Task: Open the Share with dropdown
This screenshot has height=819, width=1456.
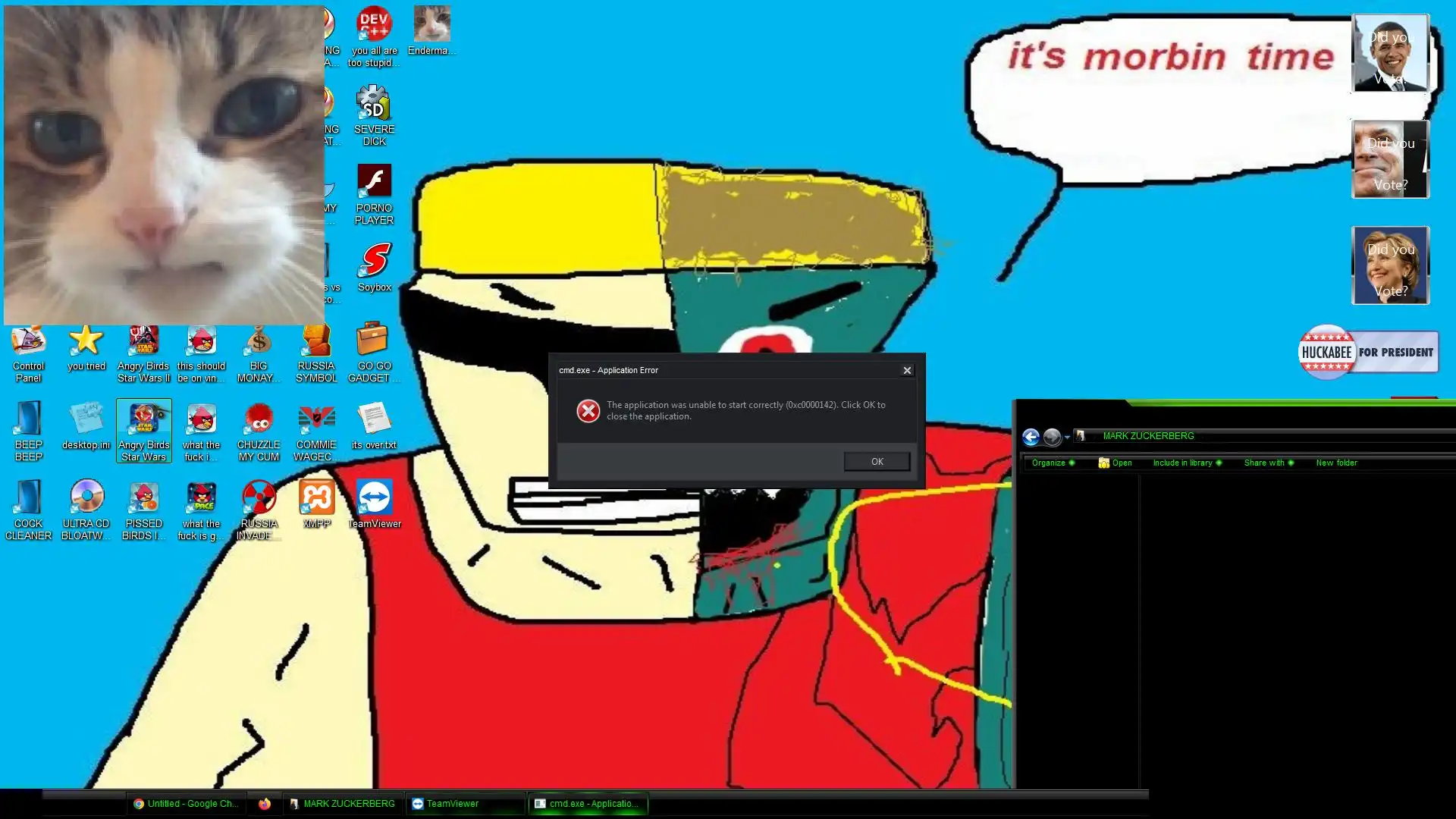Action: click(x=1268, y=463)
